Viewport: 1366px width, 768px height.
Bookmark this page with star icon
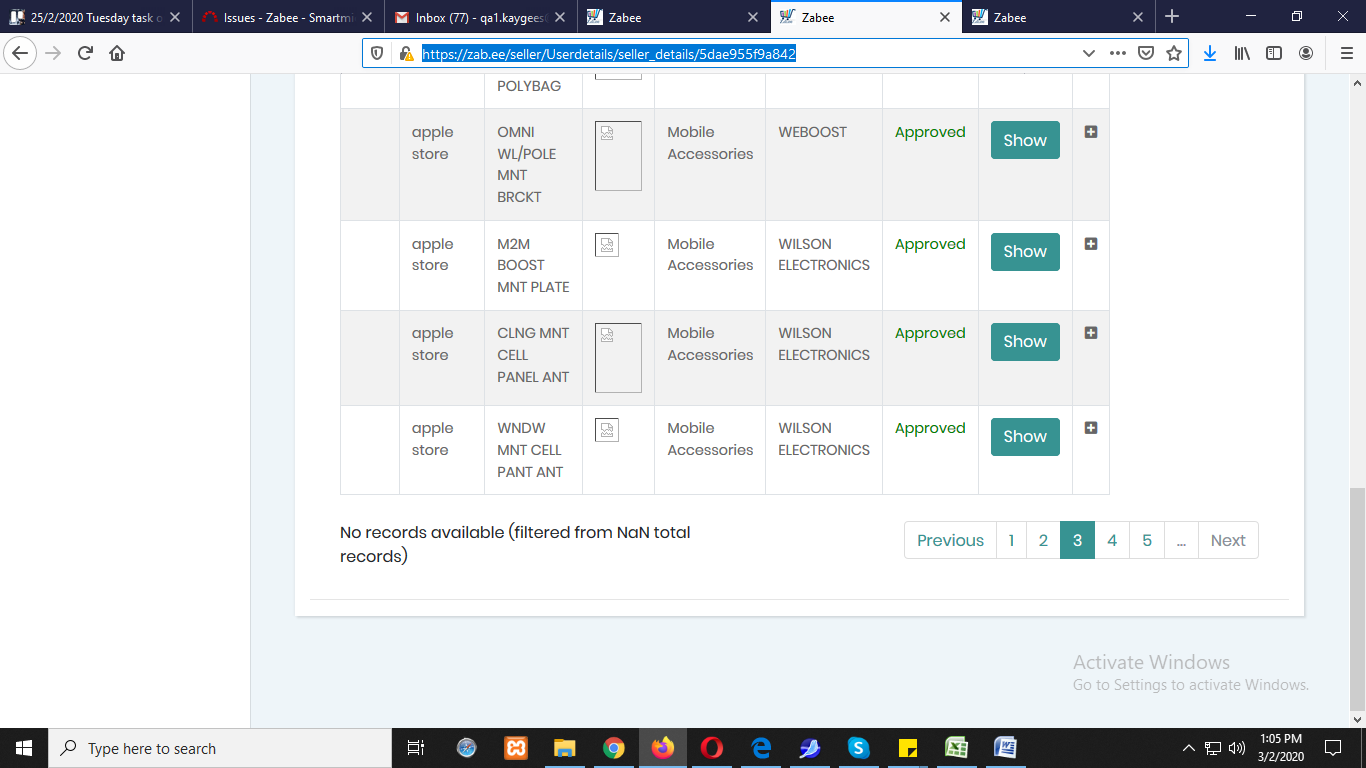[x=1174, y=54]
